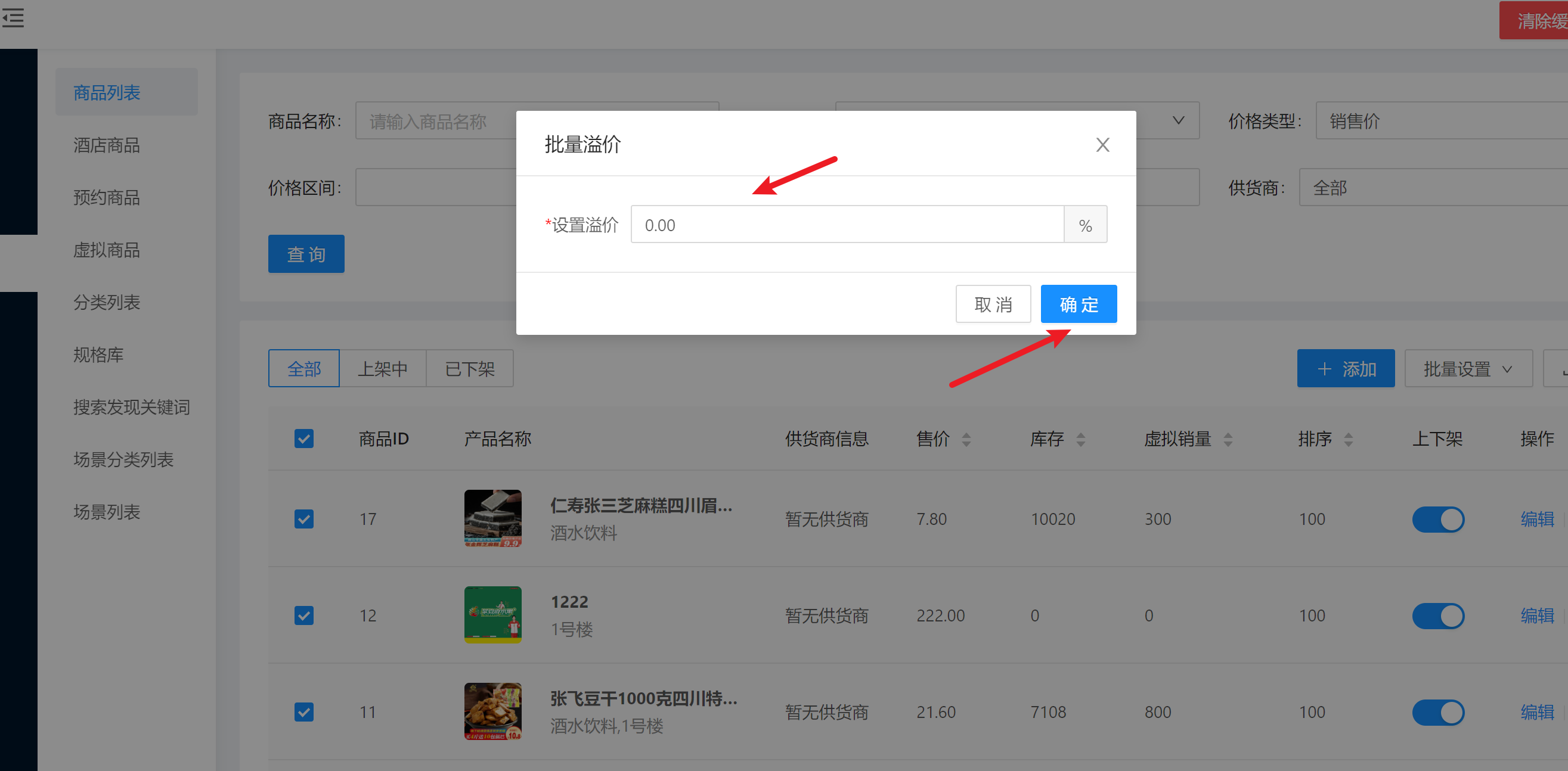
Task: Toggle 上下架 switch for product 11
Action: coord(1438,711)
